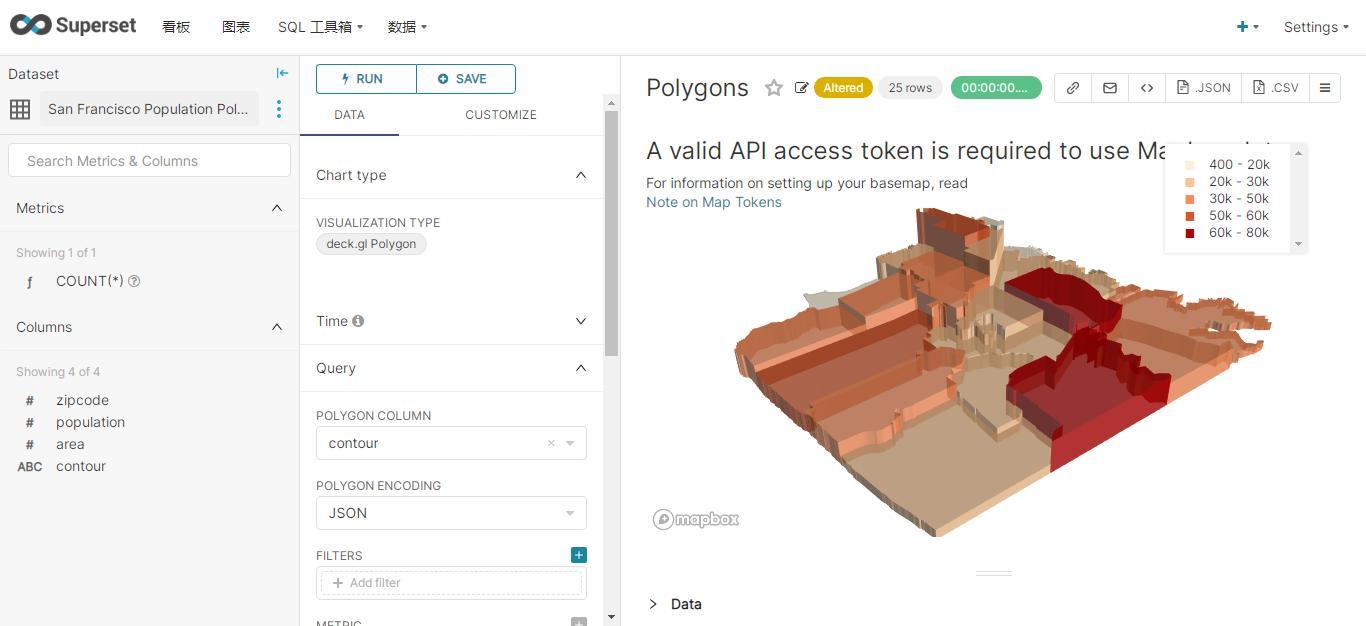Collapse the Metrics section
1366x626 pixels.
[277, 208]
